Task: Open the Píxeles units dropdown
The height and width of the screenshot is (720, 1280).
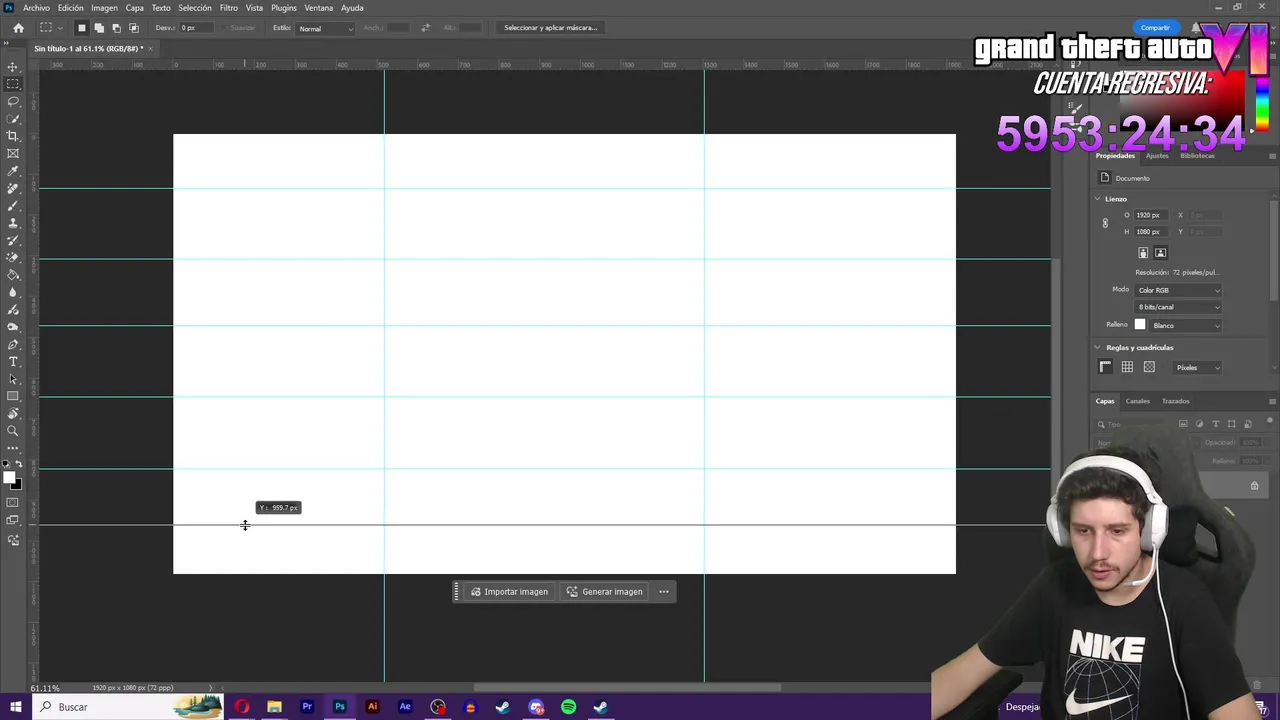Action: pos(1197,367)
